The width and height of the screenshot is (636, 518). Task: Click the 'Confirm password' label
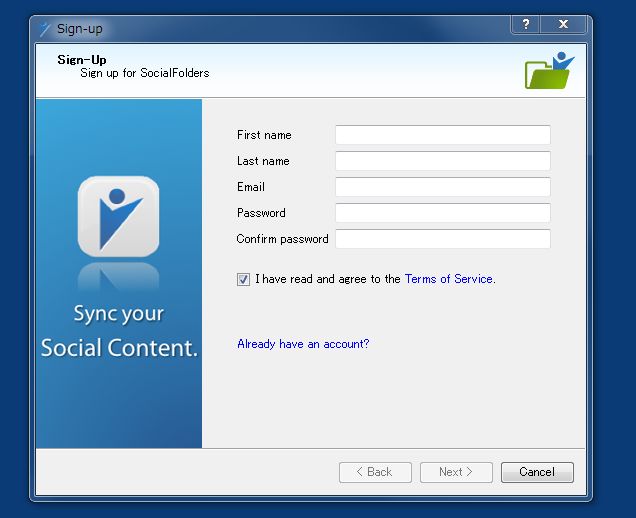282,239
